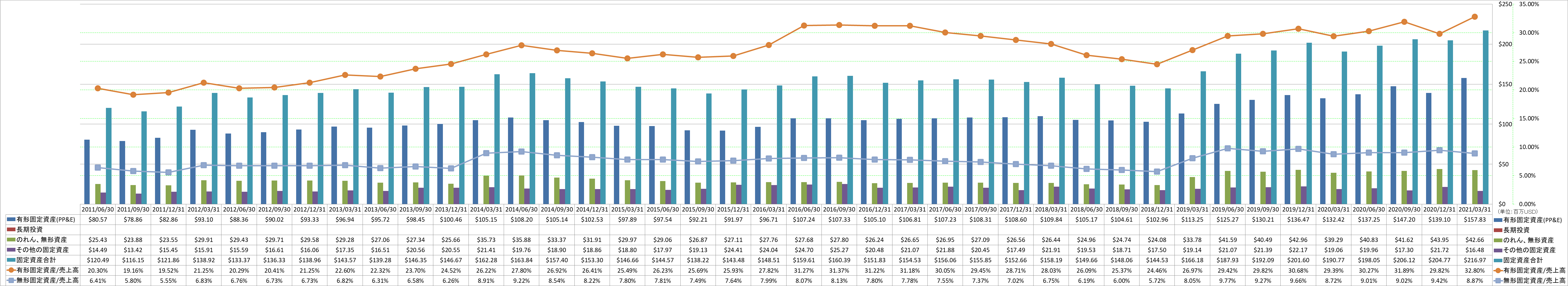
Task: Select the 5.55% ratio cell
Action: (169, 280)
